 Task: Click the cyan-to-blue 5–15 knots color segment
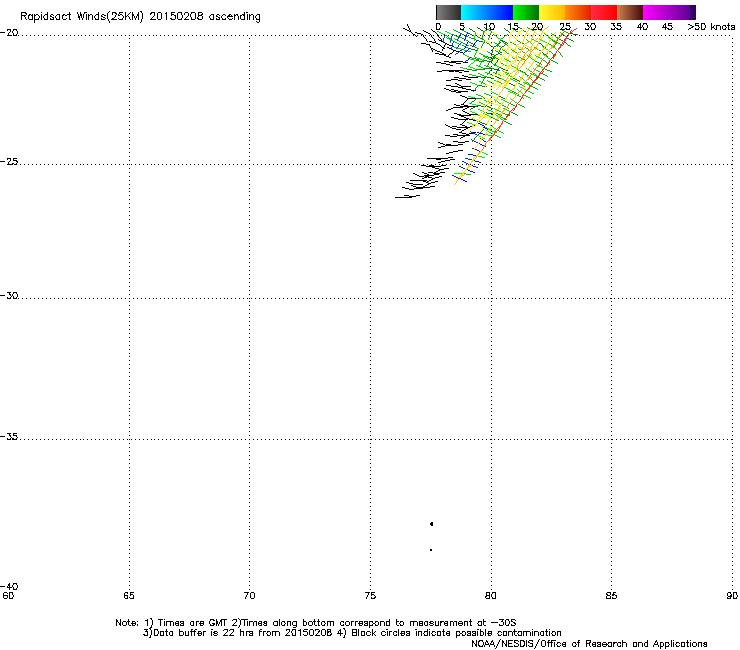point(487,12)
